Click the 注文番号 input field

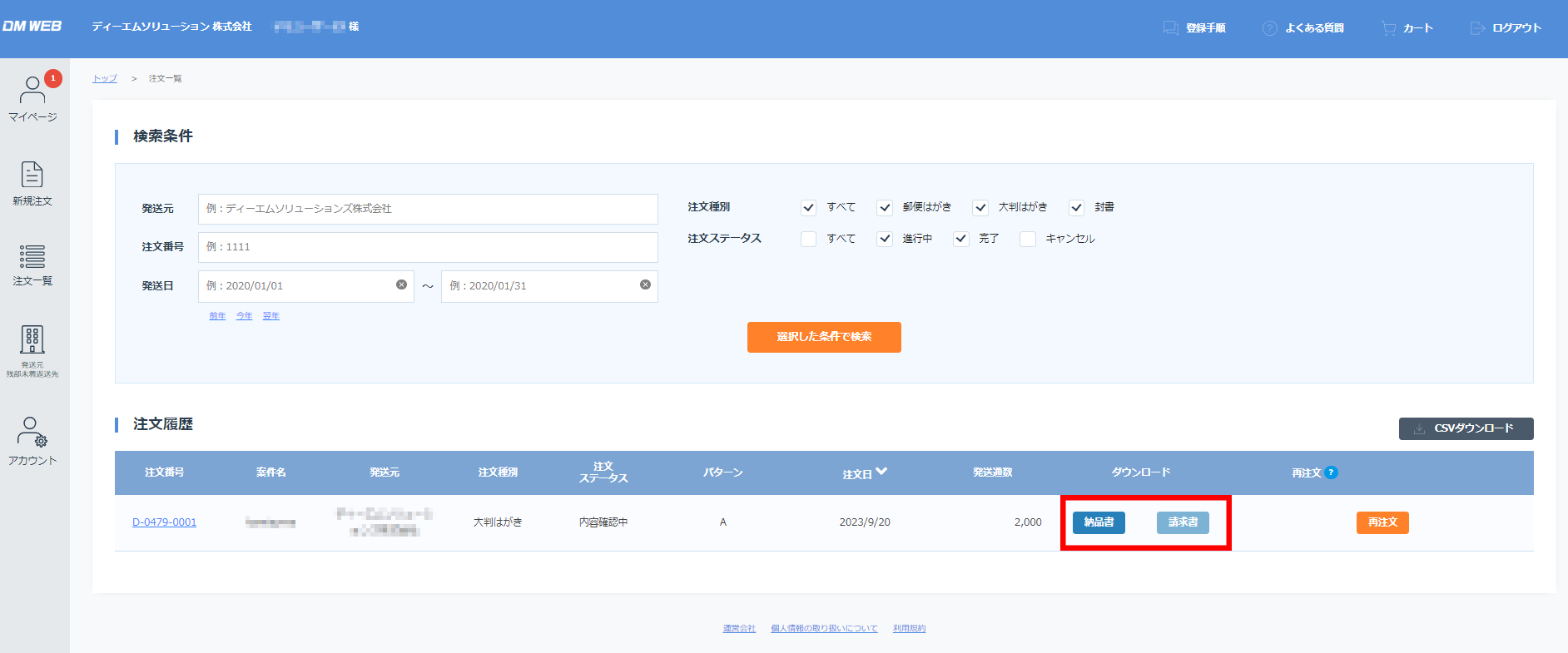point(428,247)
